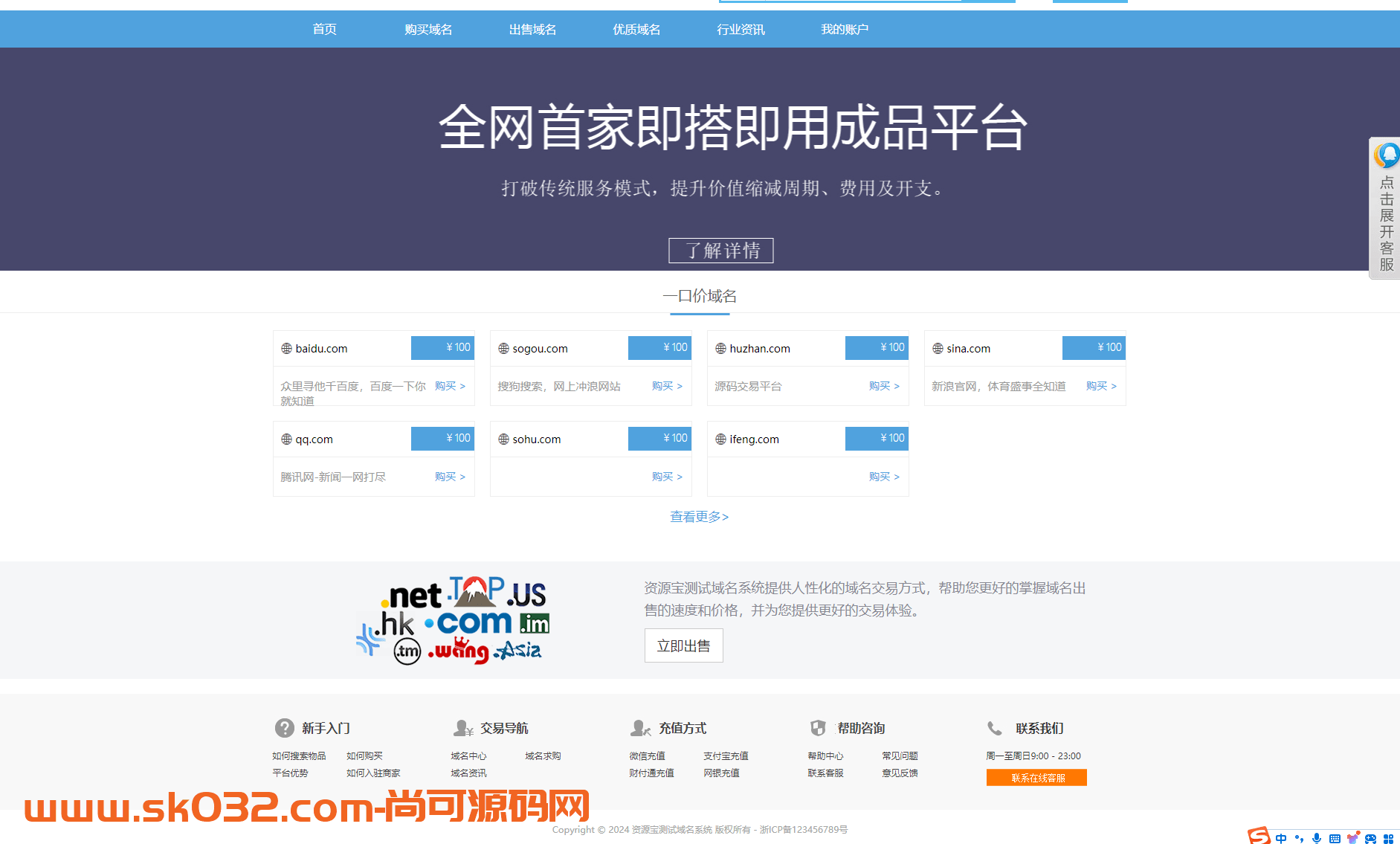The image size is (1400, 844).
Task: Open the 购买域名 navigation menu item
Action: [428, 29]
